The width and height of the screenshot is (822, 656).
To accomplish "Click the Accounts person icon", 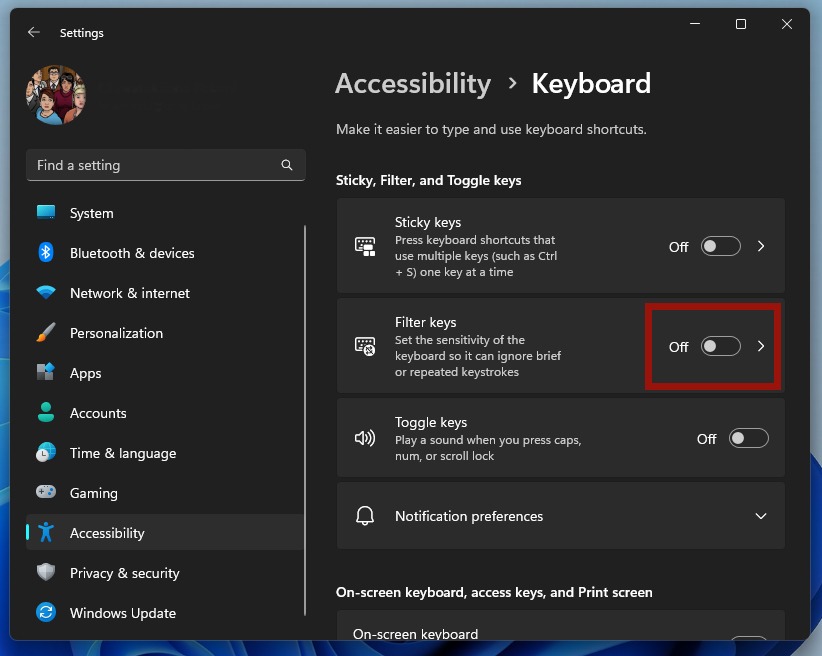I will tap(45, 413).
